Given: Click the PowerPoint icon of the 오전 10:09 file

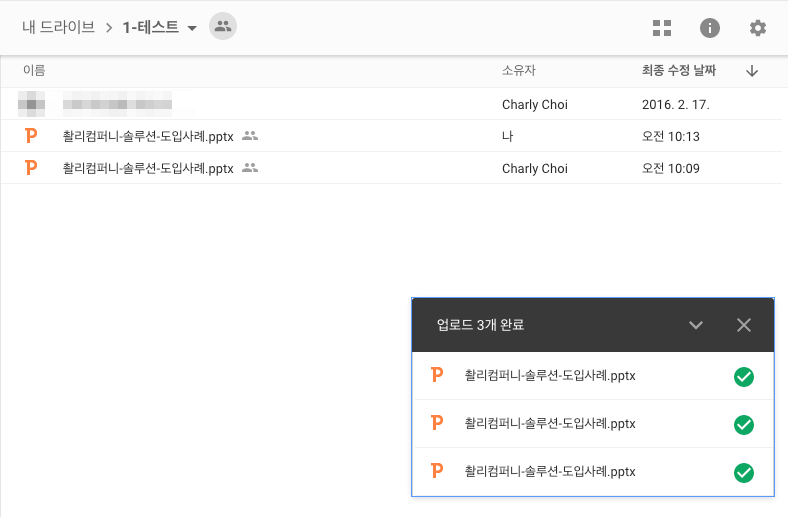Looking at the screenshot, I should tap(31, 168).
